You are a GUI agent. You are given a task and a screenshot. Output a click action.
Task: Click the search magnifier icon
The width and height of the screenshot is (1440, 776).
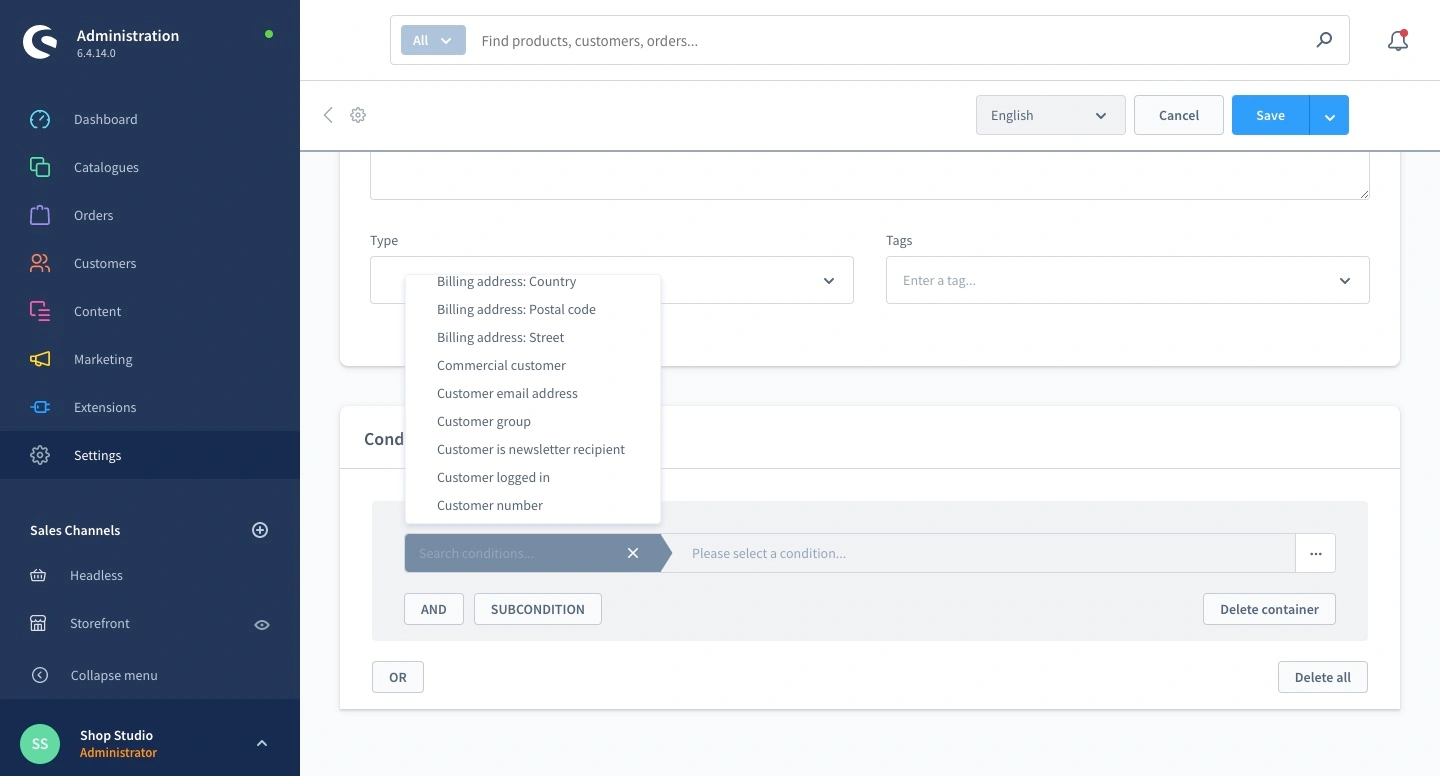1324,41
